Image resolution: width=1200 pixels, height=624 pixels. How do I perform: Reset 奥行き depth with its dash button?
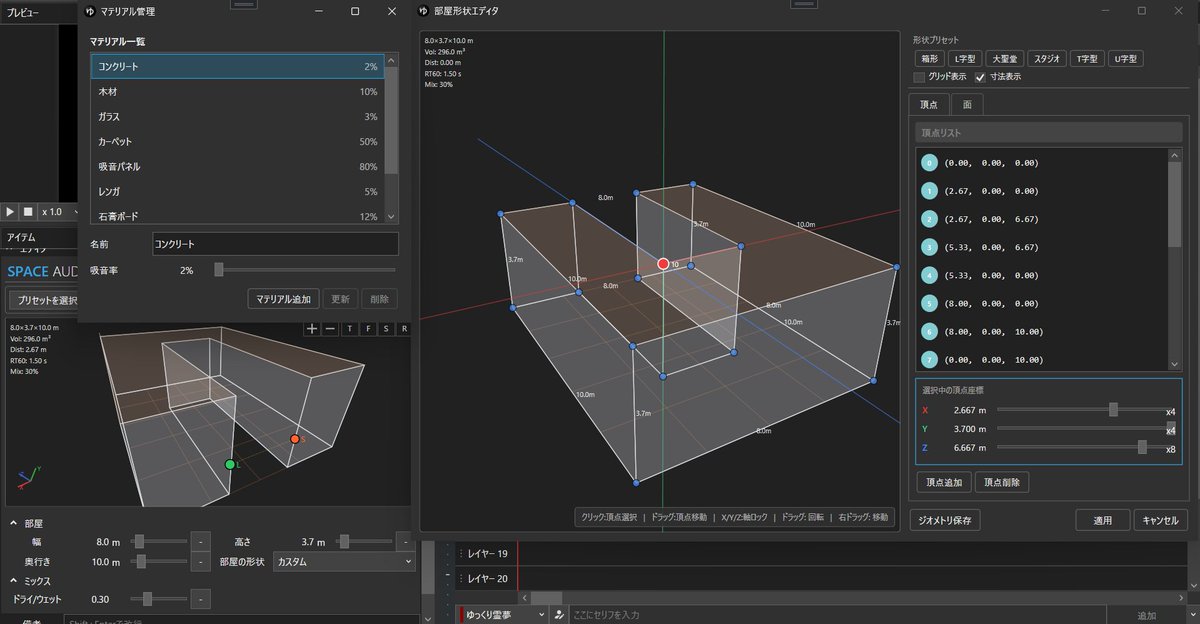coord(200,562)
